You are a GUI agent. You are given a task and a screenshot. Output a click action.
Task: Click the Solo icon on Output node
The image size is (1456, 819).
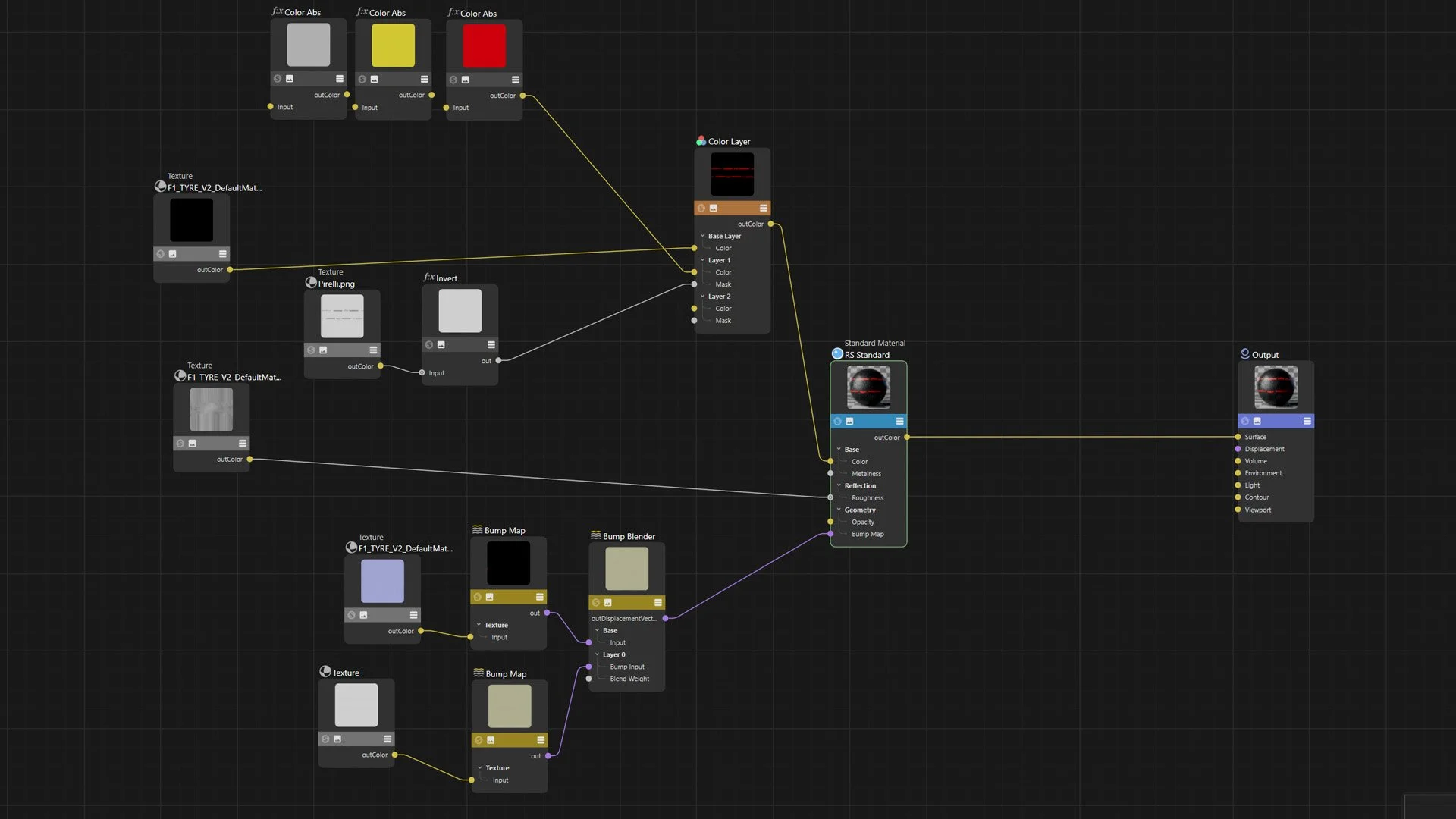point(1245,421)
